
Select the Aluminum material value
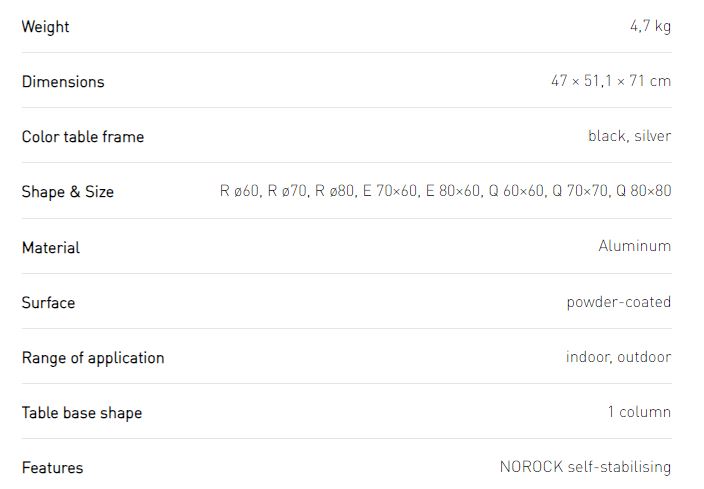[x=635, y=246]
